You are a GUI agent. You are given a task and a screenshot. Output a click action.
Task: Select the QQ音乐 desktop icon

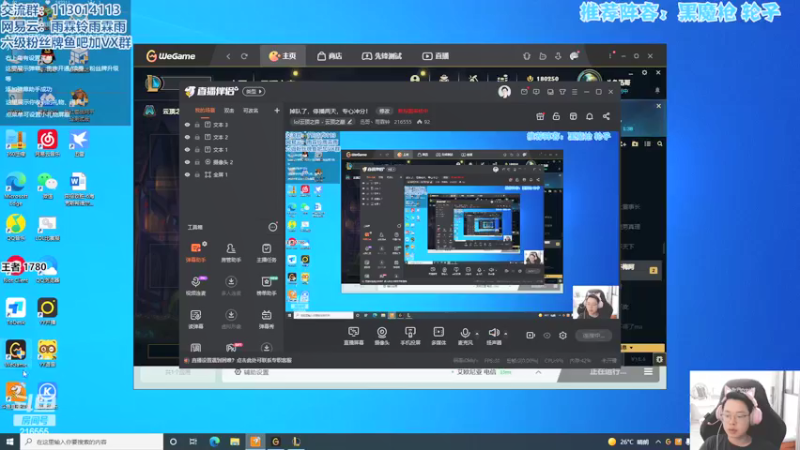coord(16,228)
